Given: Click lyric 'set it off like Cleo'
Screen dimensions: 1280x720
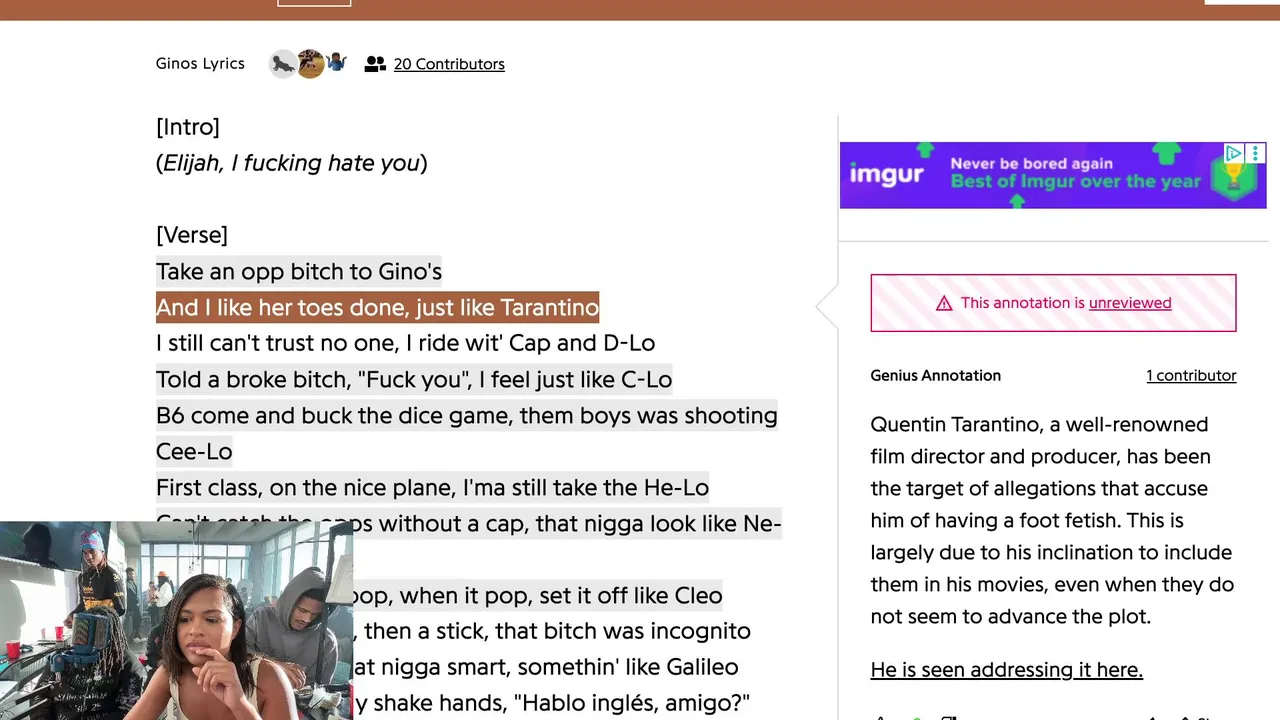Looking at the screenshot, I should coord(631,596).
